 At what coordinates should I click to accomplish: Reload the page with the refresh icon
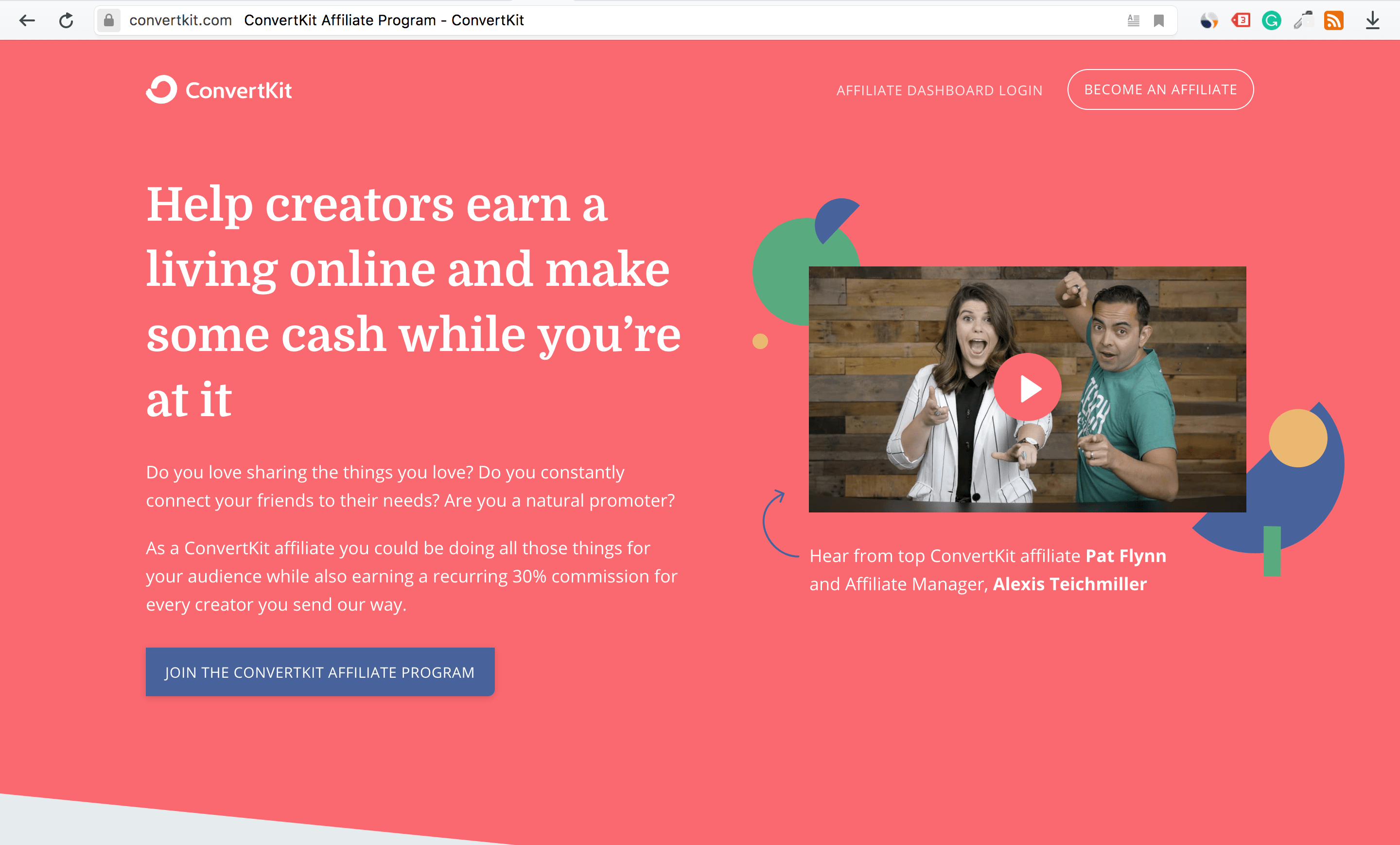[x=66, y=21]
